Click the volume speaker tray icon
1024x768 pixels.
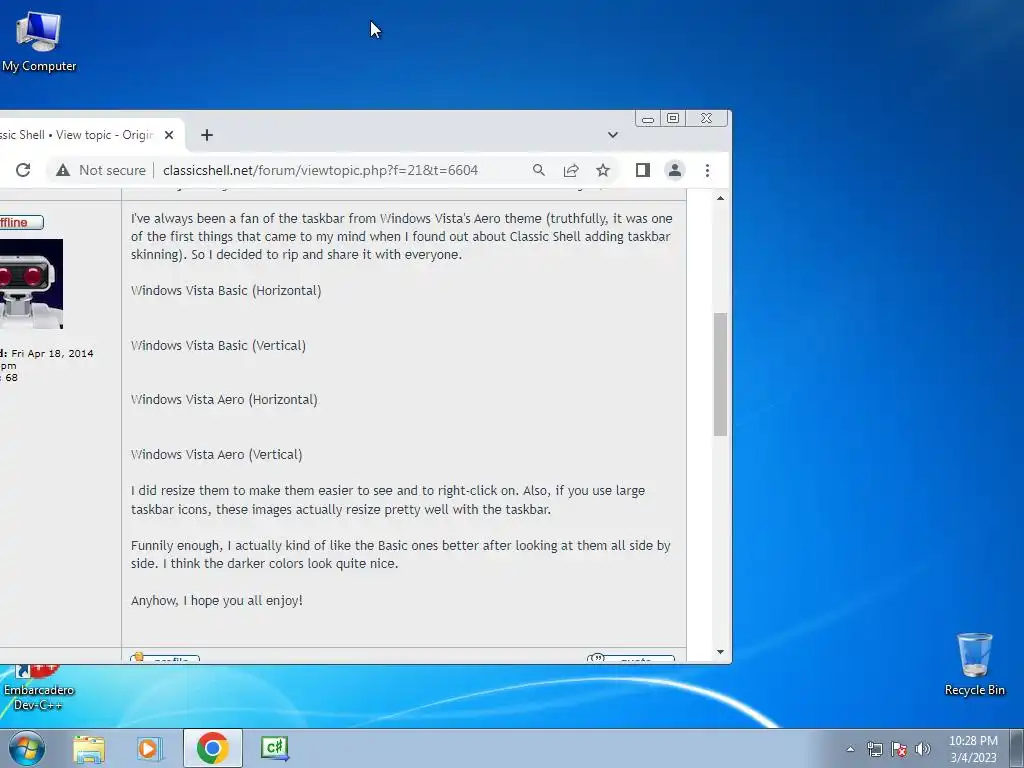923,749
